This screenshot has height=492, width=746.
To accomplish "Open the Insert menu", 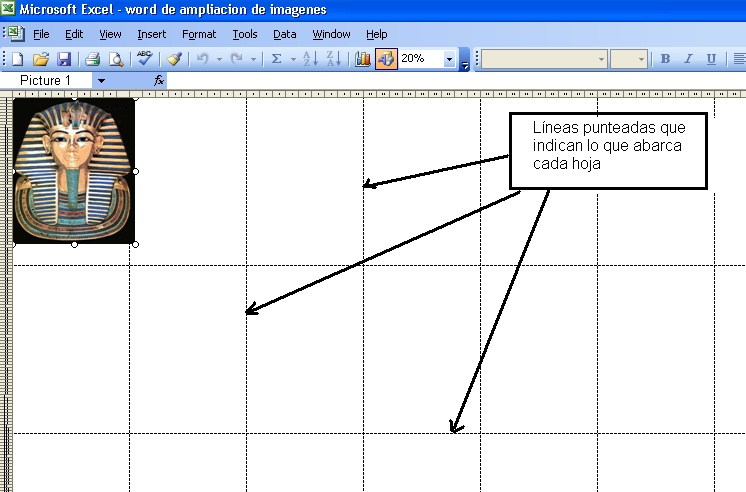I will point(151,34).
